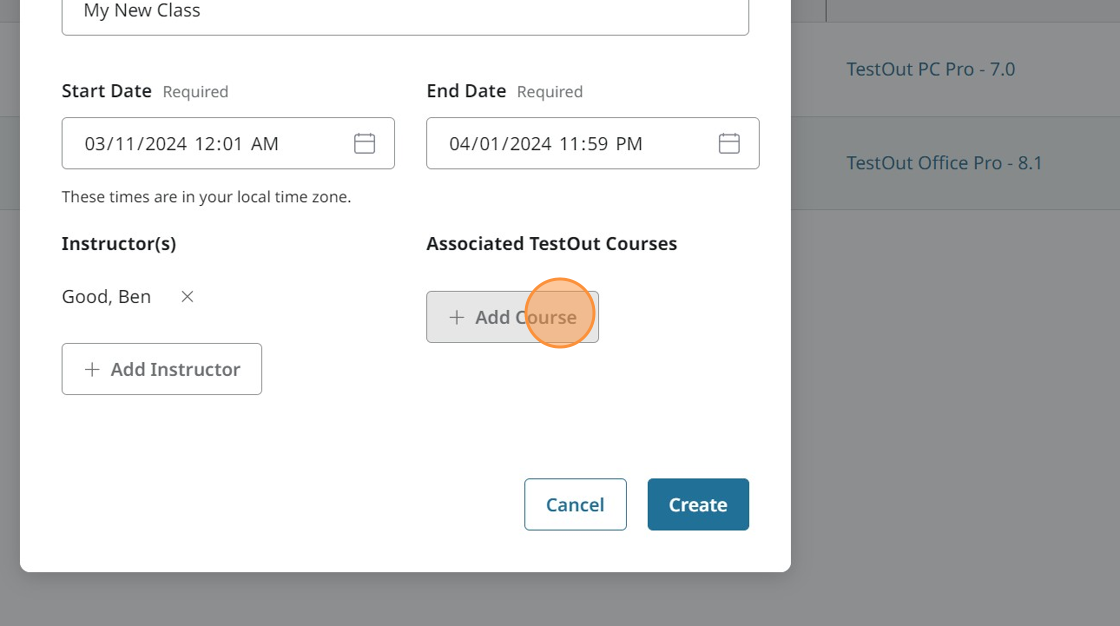Select the day 11 in Start Date
Viewport: 1120px width, 626px height.
[x=125, y=144]
